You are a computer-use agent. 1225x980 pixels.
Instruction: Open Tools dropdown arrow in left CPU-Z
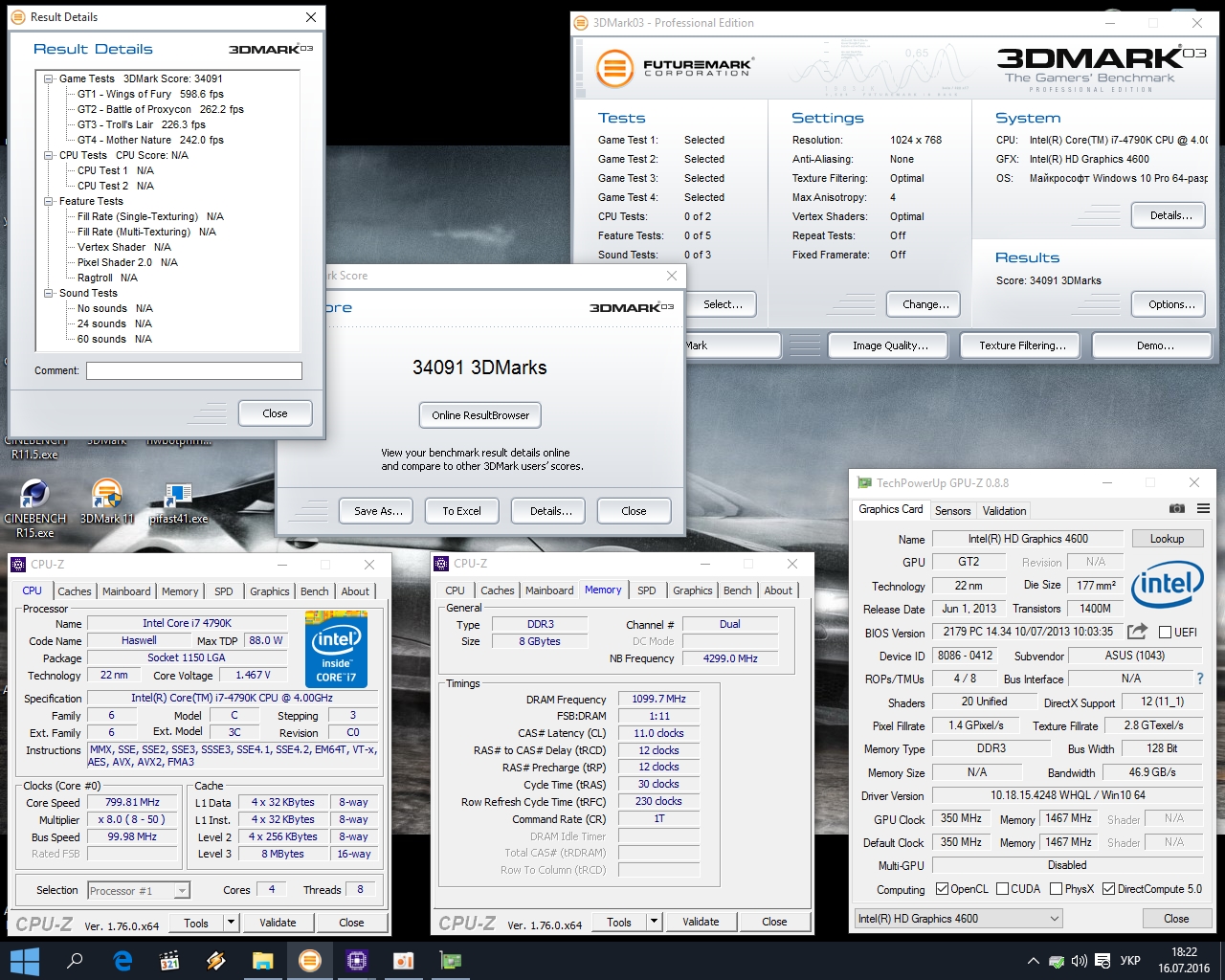231,923
